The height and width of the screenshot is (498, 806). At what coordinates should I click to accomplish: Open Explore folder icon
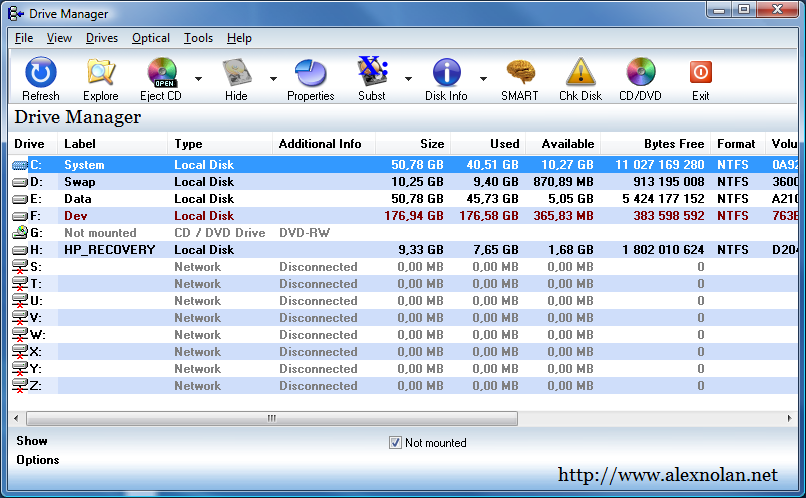pyautogui.click(x=101, y=72)
